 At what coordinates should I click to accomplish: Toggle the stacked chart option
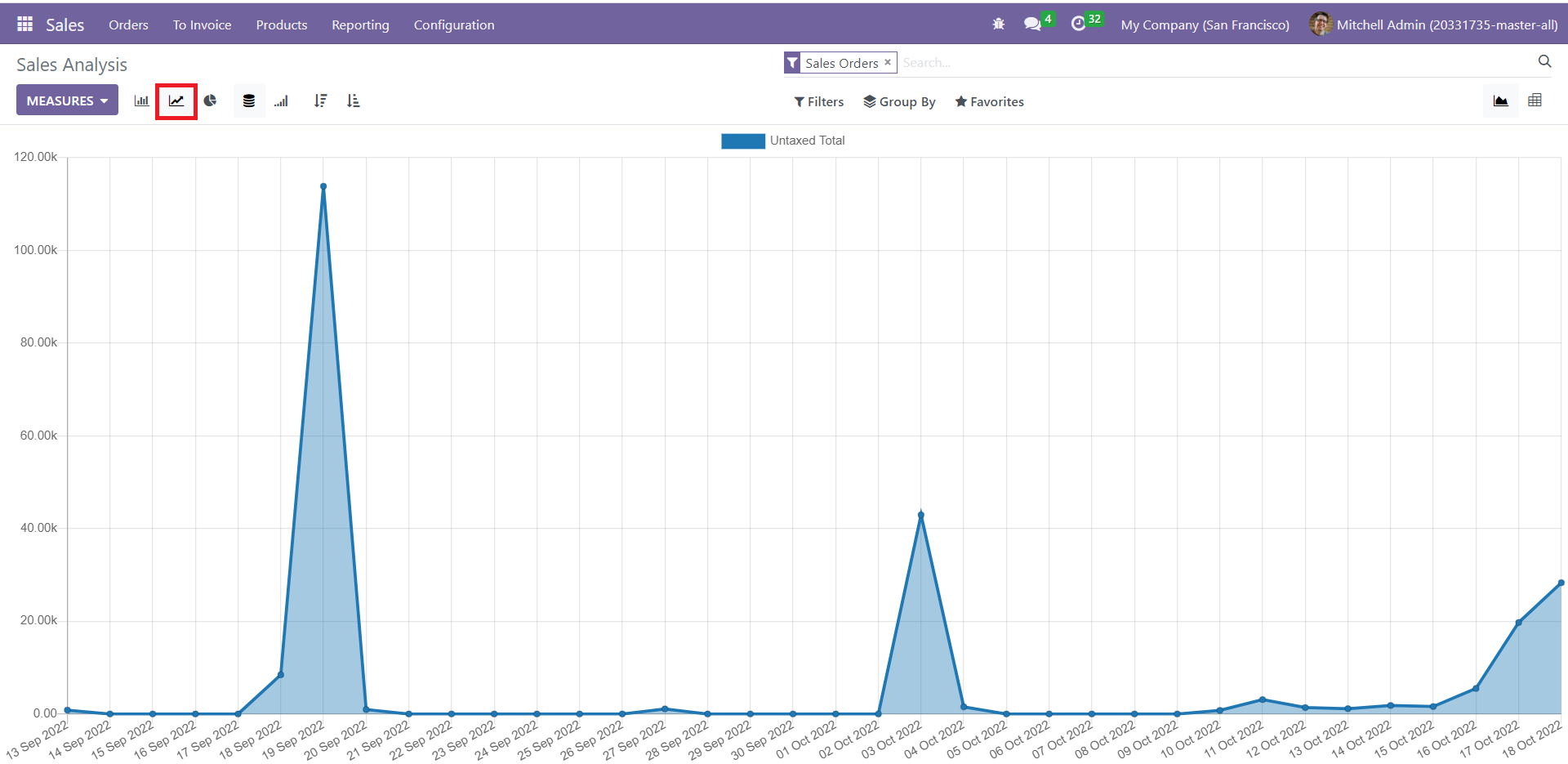[x=249, y=101]
